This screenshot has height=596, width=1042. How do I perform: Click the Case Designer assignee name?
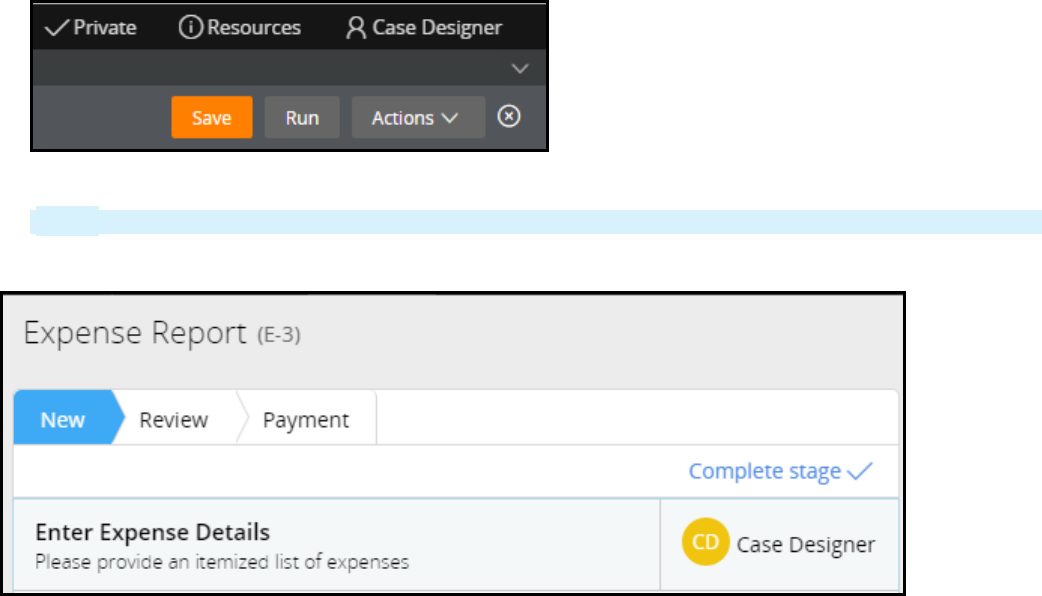pyautogui.click(x=805, y=545)
